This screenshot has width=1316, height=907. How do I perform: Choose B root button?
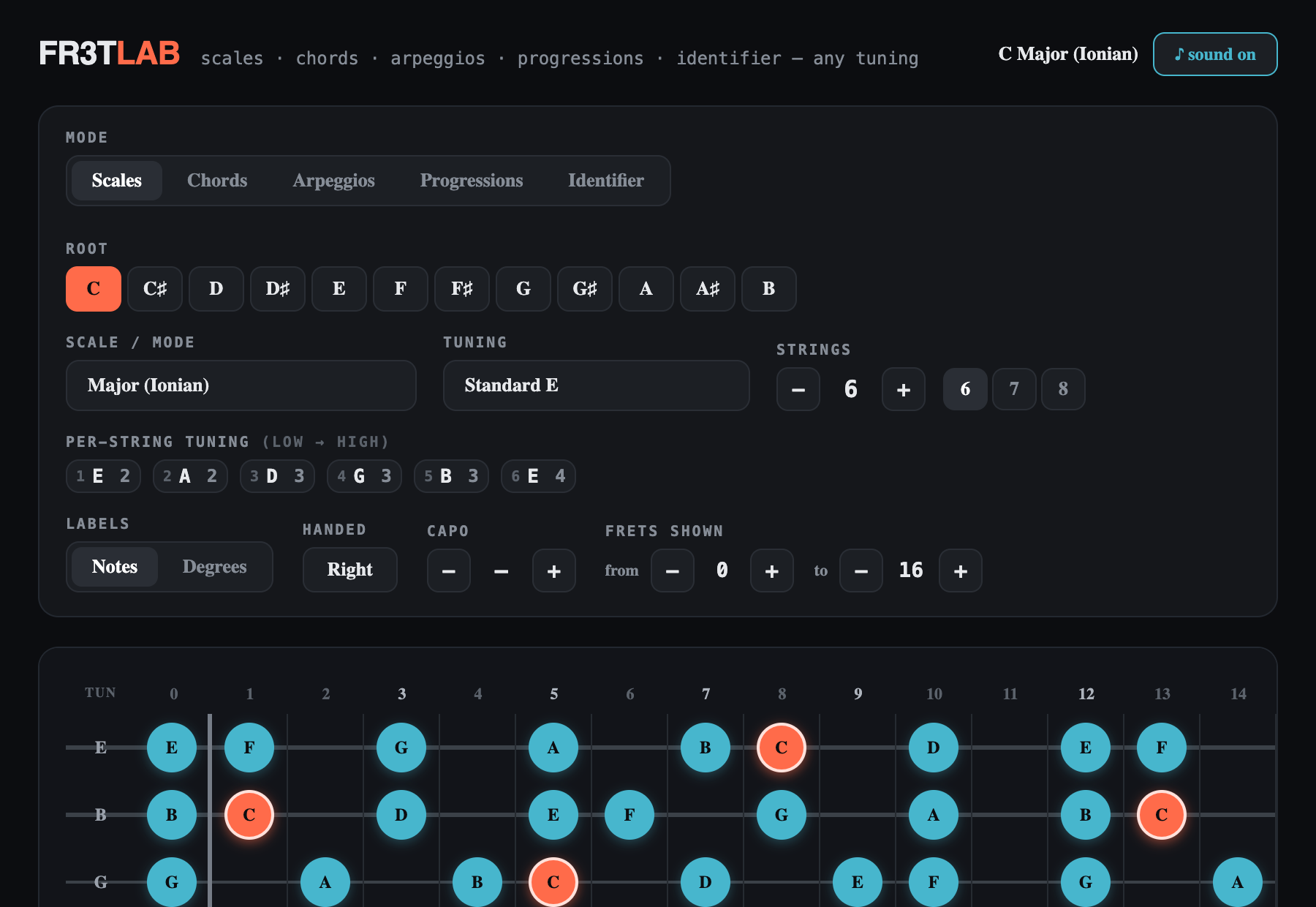[769, 289]
